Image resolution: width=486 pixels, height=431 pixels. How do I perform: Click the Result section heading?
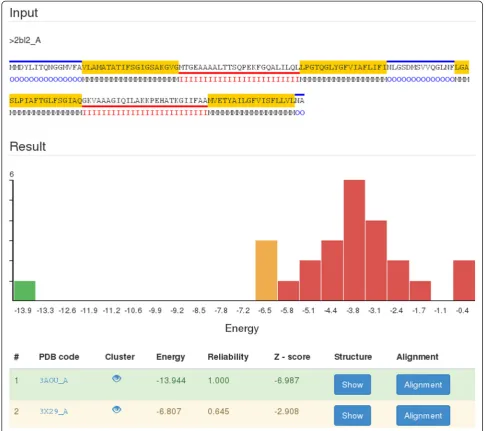(x=28, y=146)
